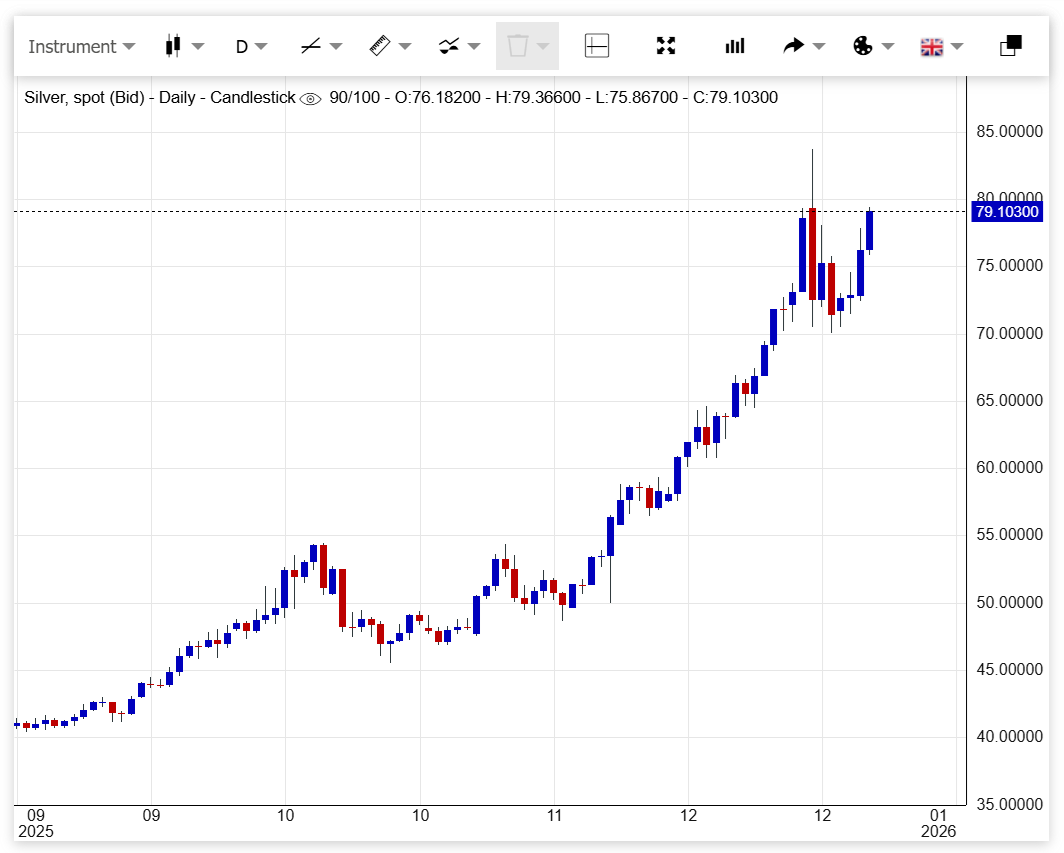Toggle the crosshair cursor button
1064x853 pixels.
[597, 46]
